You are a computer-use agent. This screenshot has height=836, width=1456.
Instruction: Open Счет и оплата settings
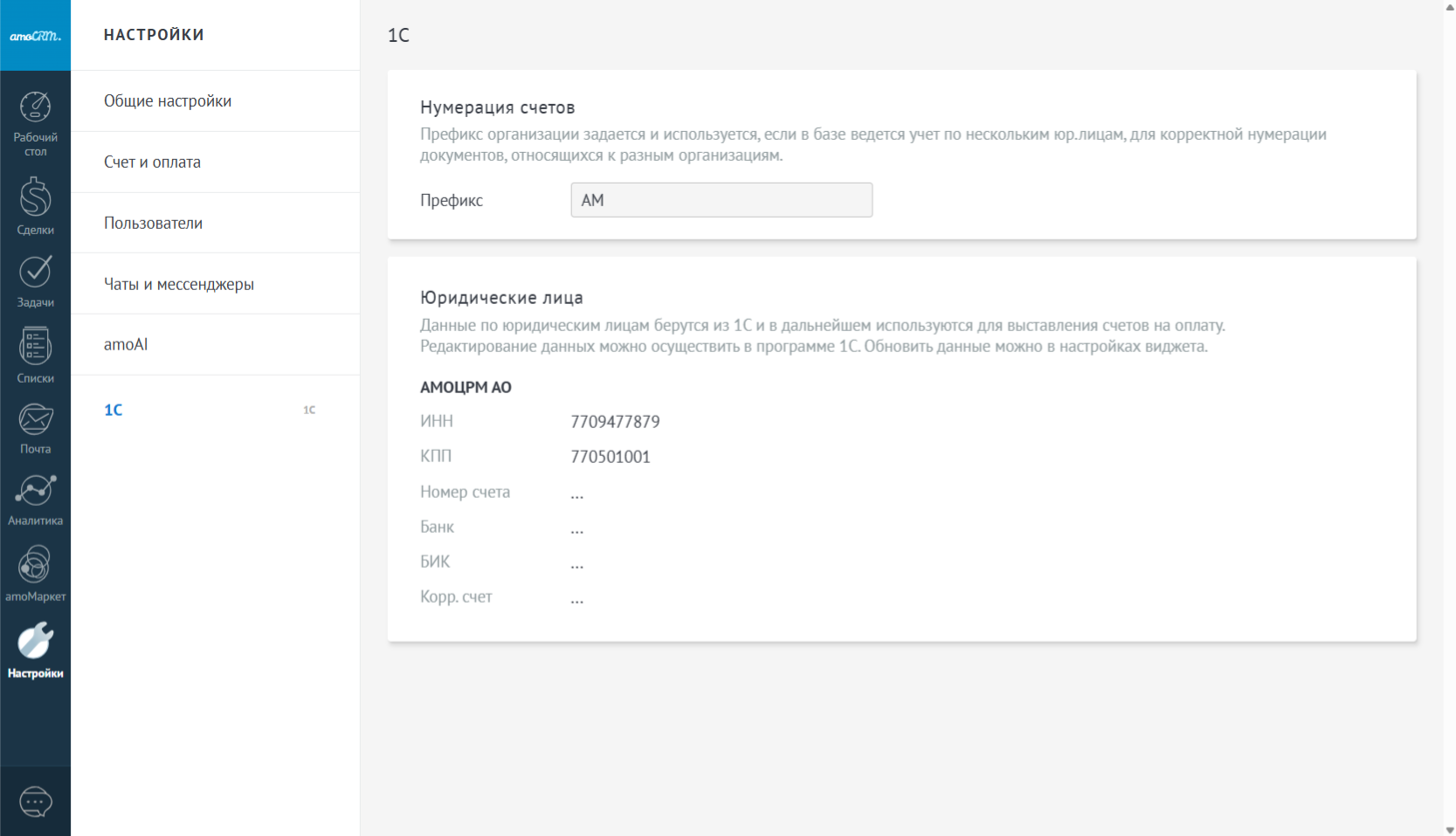point(152,162)
